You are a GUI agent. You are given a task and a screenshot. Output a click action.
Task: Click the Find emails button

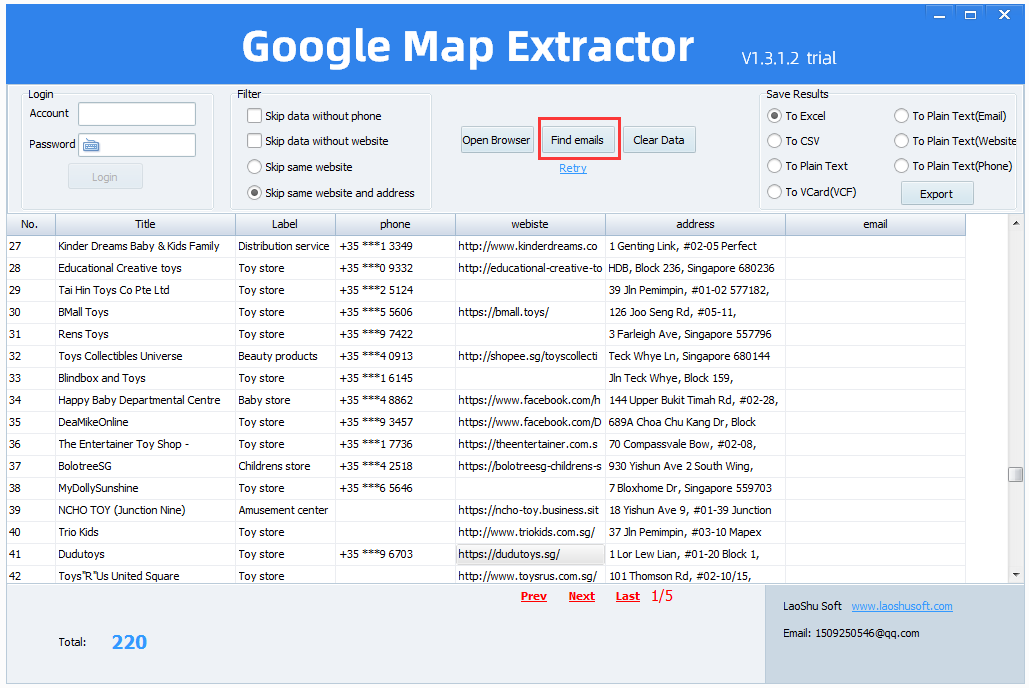pos(577,140)
